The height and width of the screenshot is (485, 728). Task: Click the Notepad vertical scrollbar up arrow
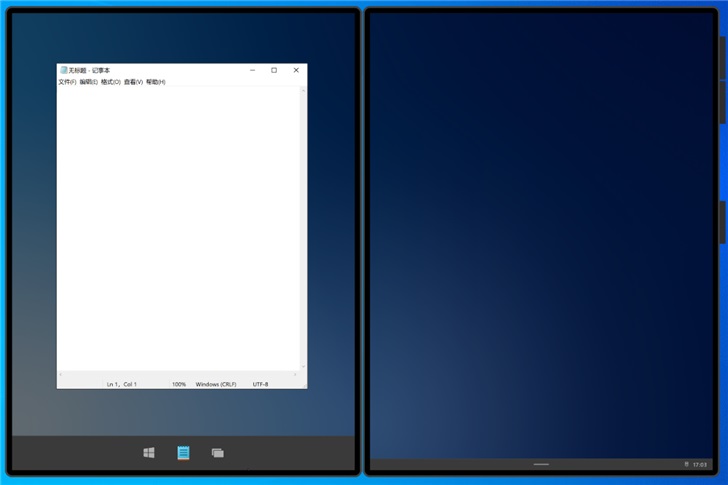point(304,91)
